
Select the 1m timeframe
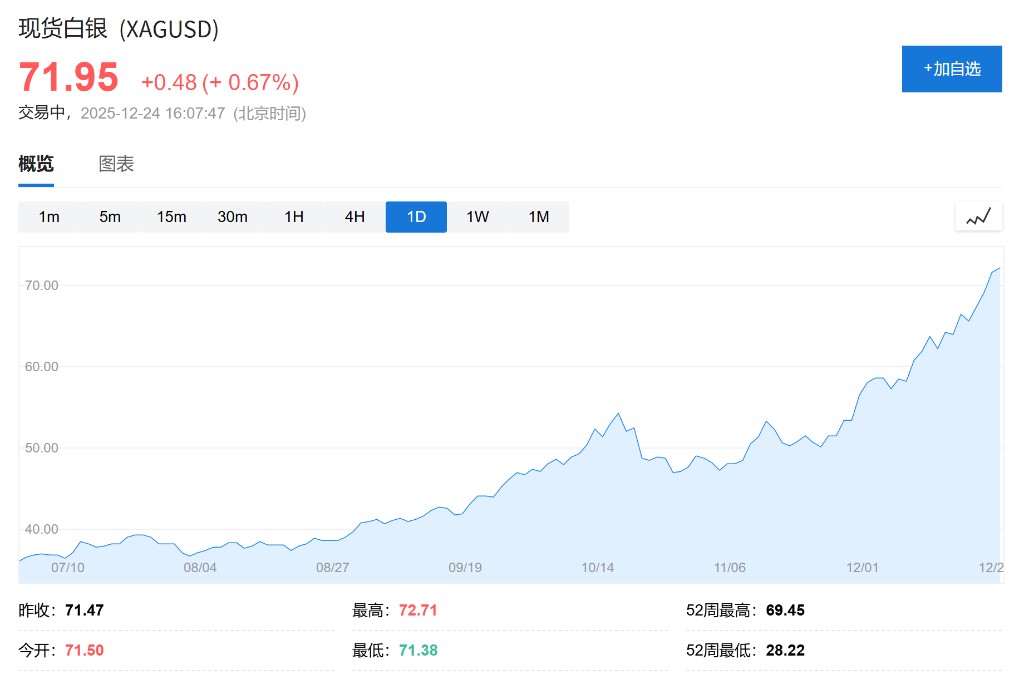coord(49,217)
